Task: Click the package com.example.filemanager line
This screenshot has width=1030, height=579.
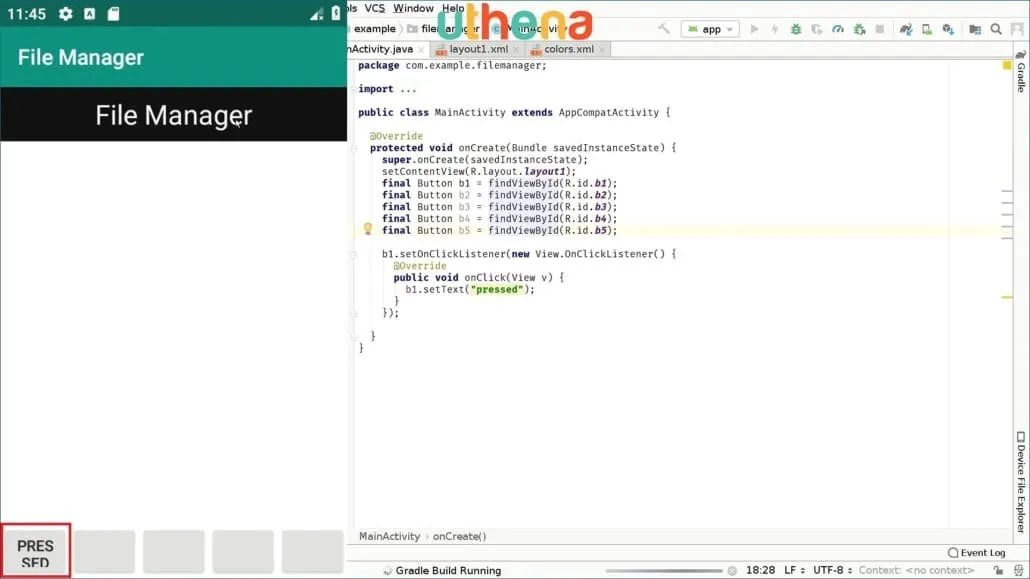Action: point(452,65)
